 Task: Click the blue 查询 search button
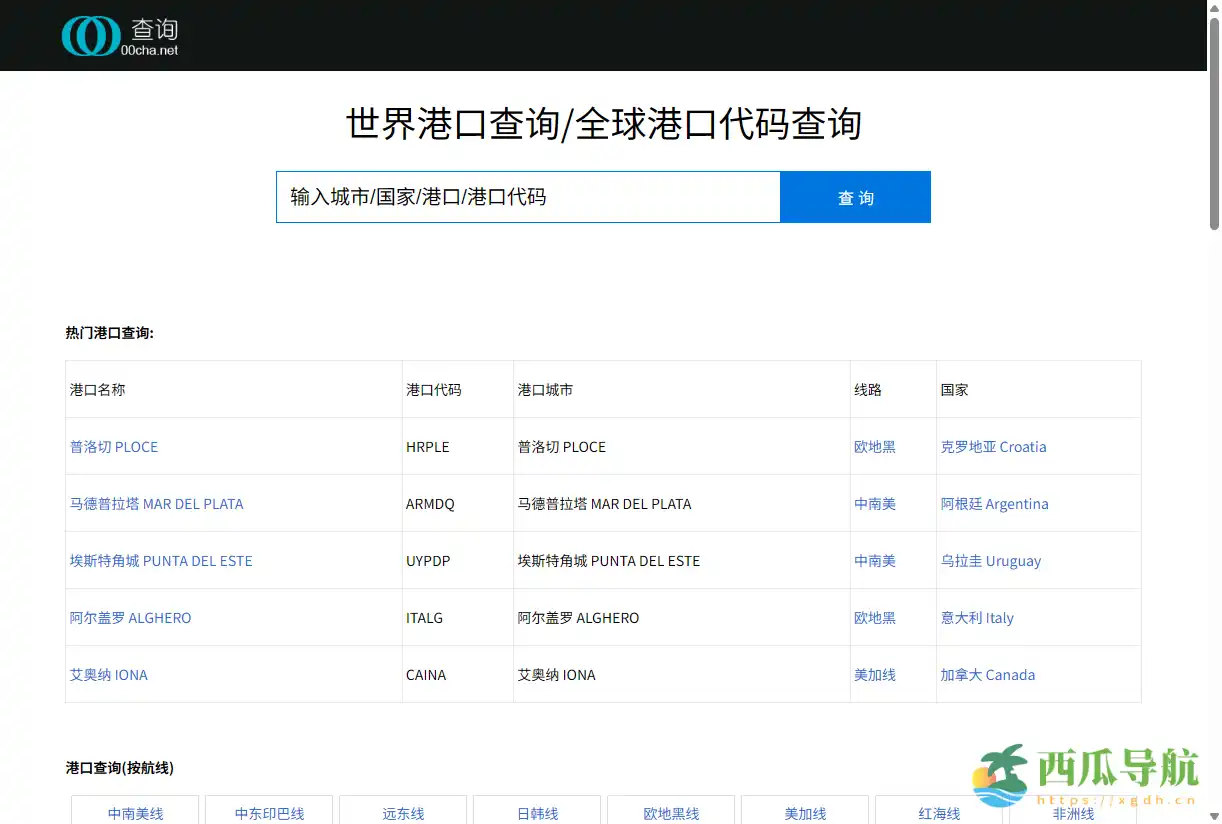pos(854,196)
